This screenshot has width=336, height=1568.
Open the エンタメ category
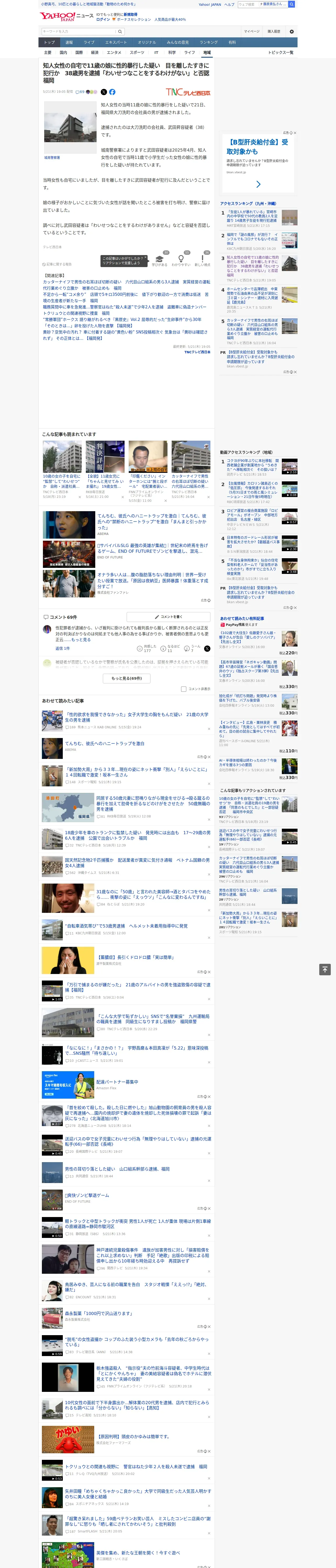114,52
